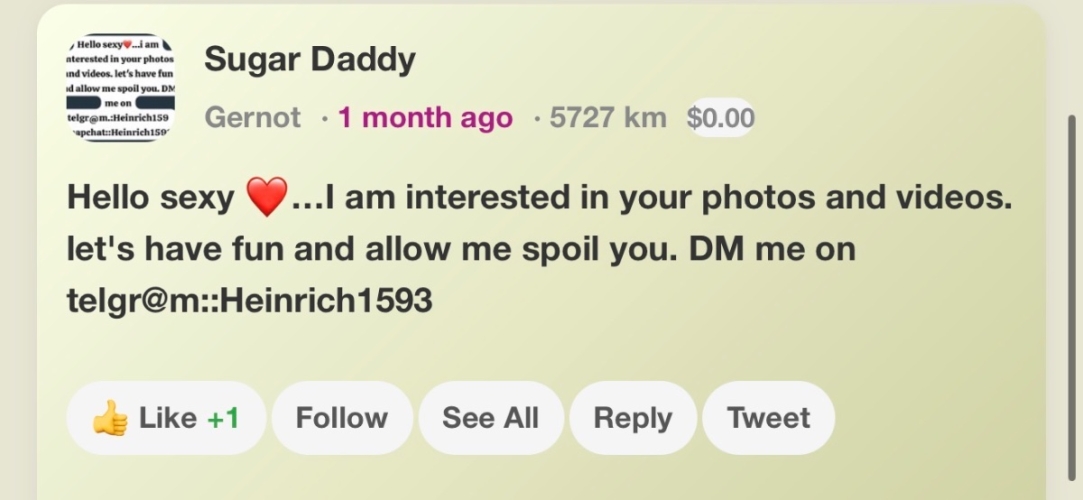Open Gernot's username link
Screen dimensions: 1083x500
tap(252, 118)
